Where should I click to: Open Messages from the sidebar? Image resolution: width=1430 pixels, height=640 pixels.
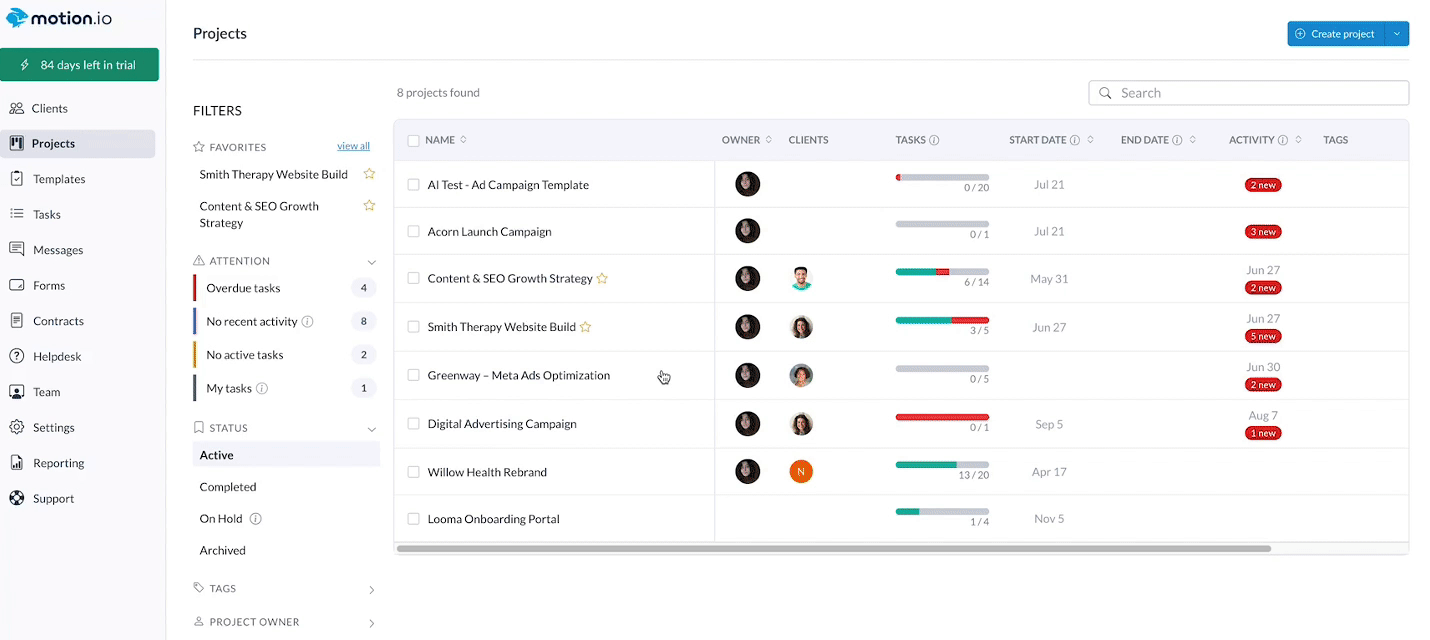57,249
